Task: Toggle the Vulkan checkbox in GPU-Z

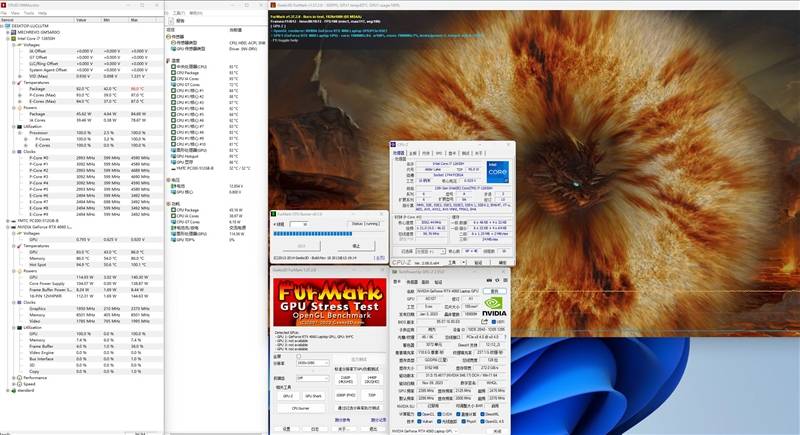Action: [421, 420]
